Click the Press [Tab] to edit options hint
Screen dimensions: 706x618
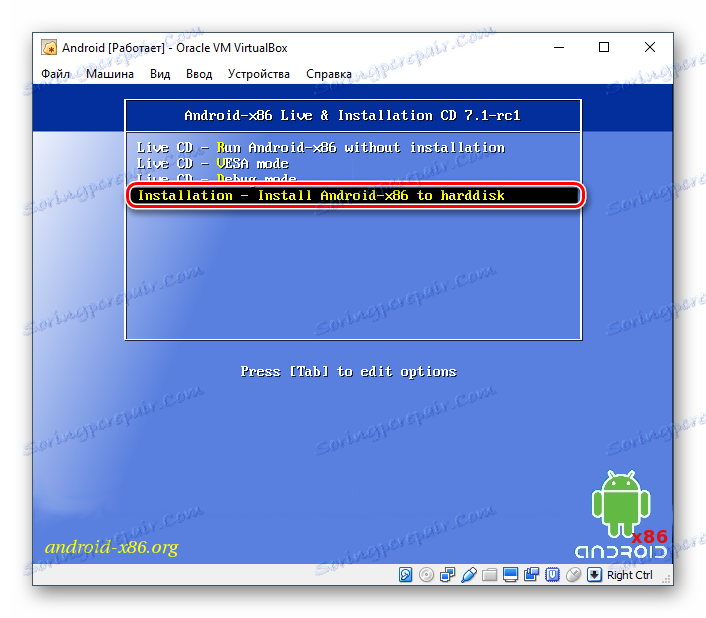(x=348, y=371)
